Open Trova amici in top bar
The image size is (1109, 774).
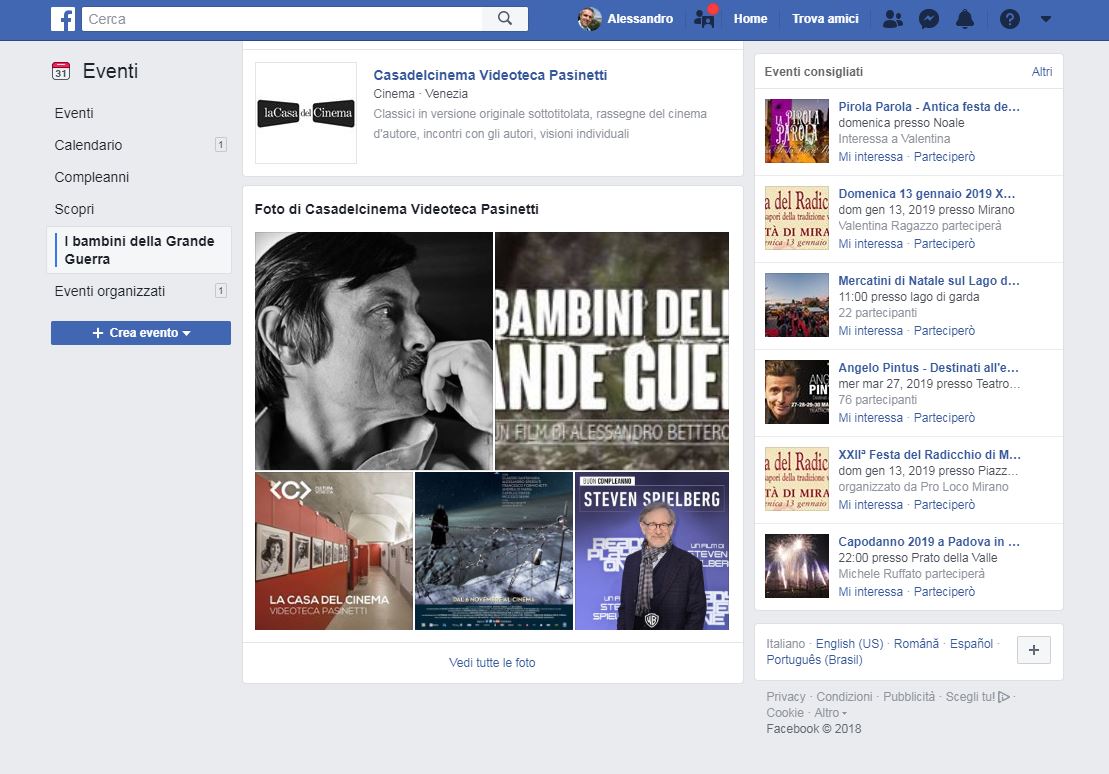pos(825,19)
